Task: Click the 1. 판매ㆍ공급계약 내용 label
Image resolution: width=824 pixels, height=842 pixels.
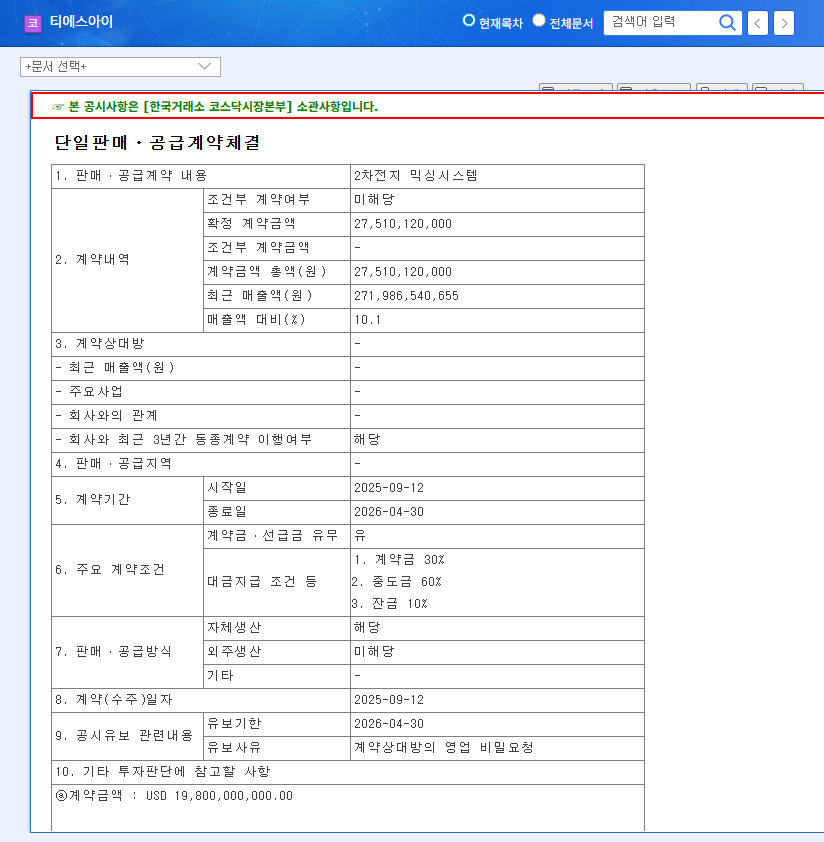Action: pos(131,176)
